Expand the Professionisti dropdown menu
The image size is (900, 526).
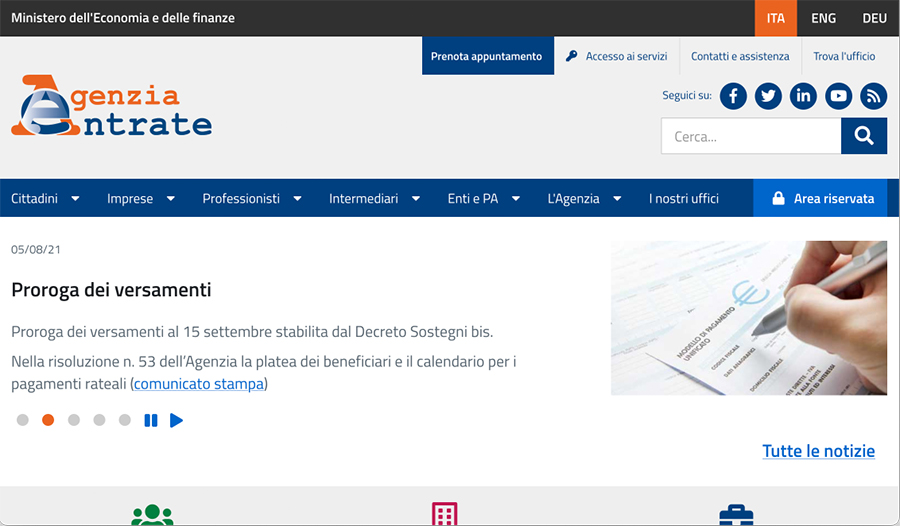pos(252,199)
